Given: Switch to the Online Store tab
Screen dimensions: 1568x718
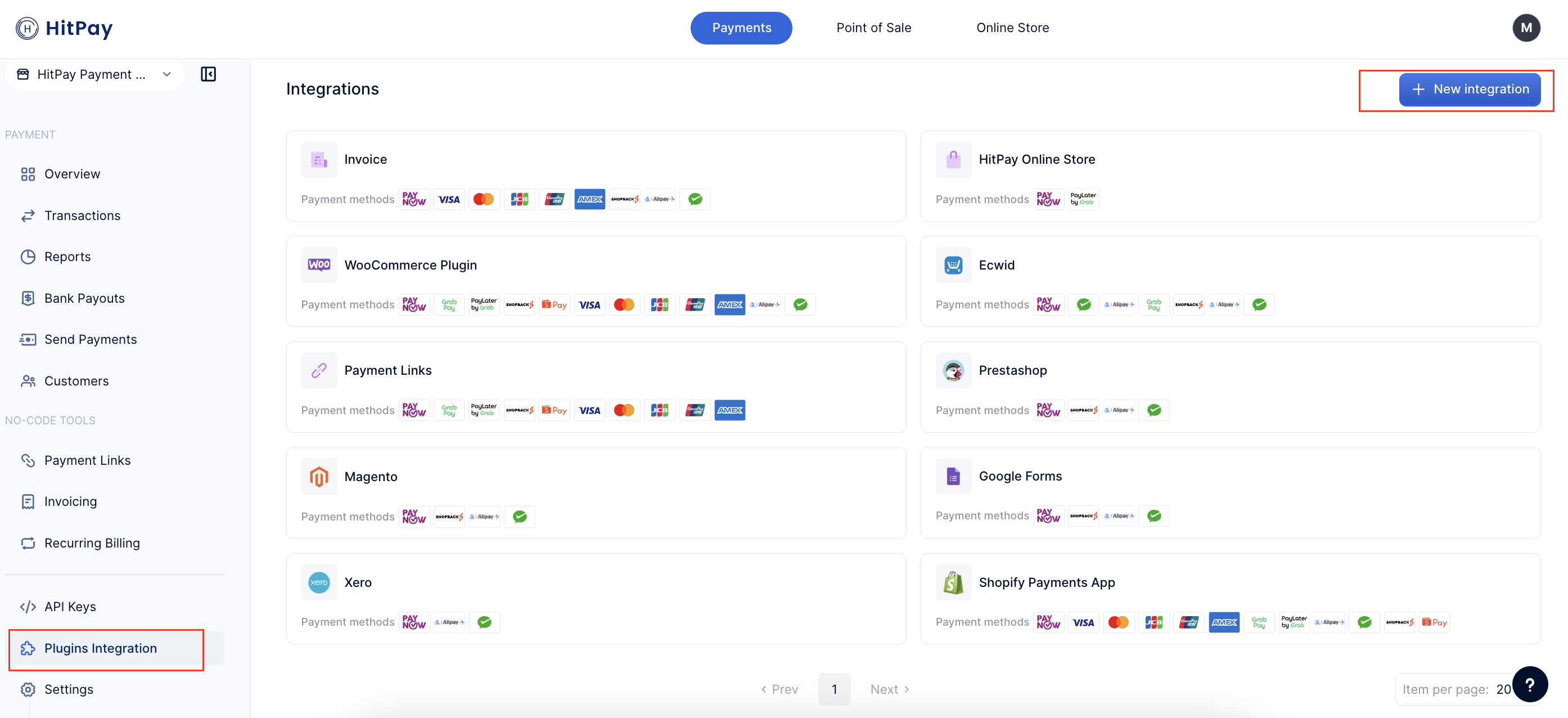Looking at the screenshot, I should coord(1012,28).
